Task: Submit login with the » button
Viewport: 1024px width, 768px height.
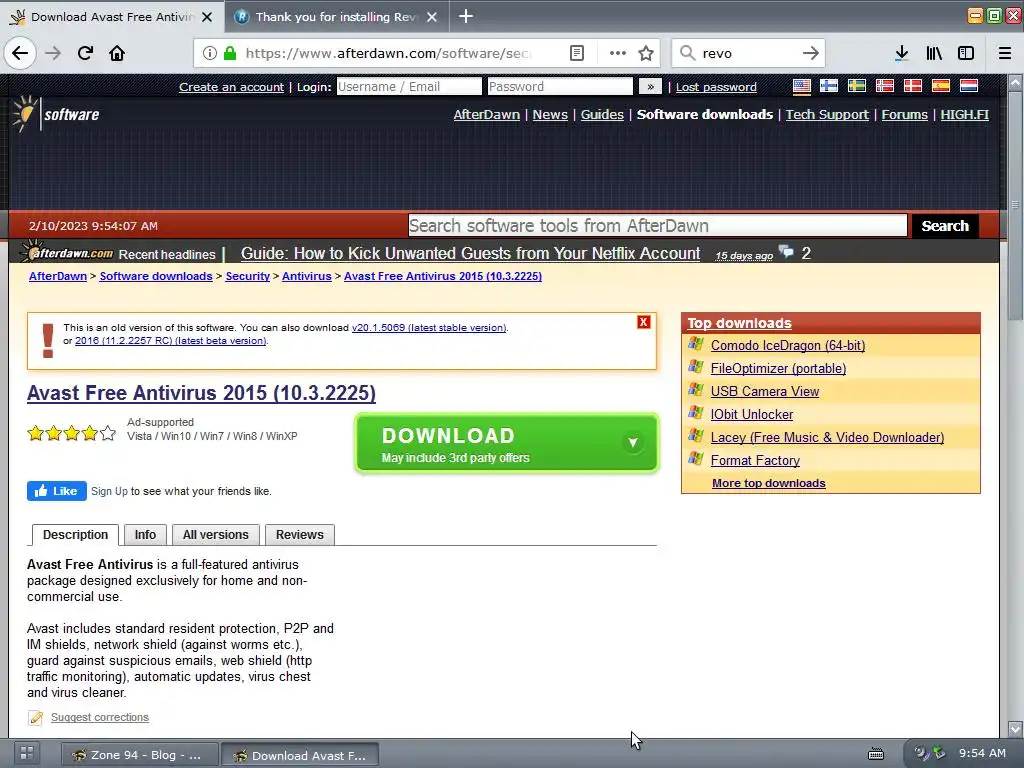Action: click(650, 86)
